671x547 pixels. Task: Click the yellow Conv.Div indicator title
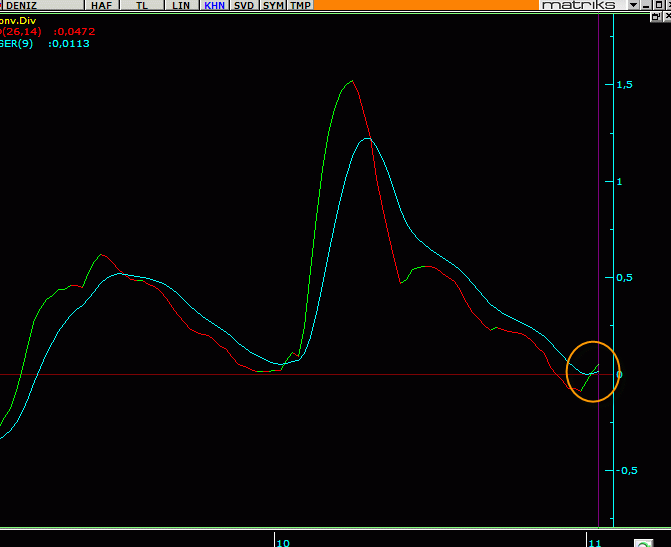(18, 21)
